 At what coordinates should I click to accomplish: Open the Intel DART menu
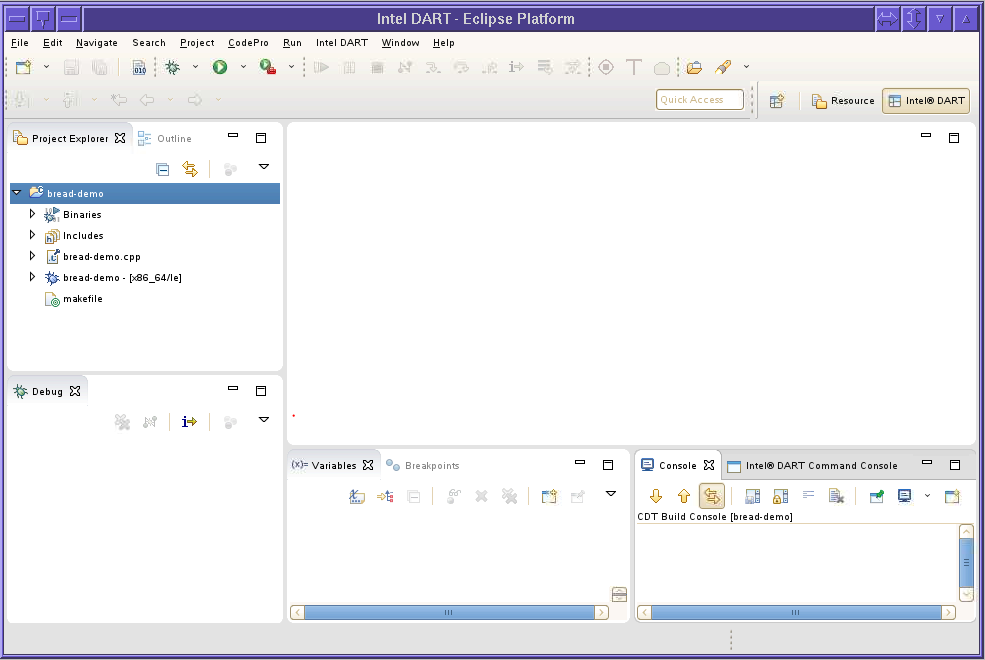click(341, 43)
